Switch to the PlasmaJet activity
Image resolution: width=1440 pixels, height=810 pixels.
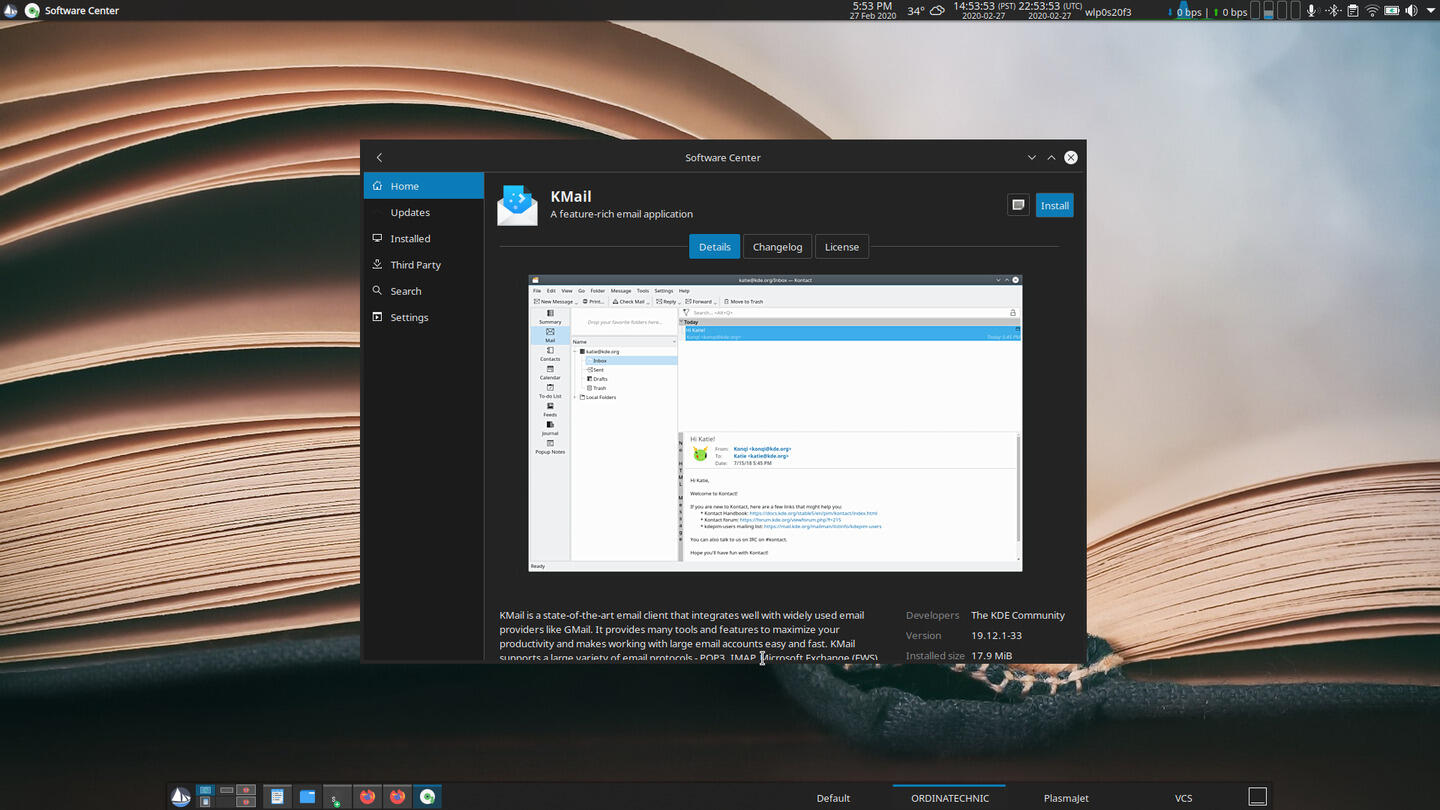pos(1066,798)
